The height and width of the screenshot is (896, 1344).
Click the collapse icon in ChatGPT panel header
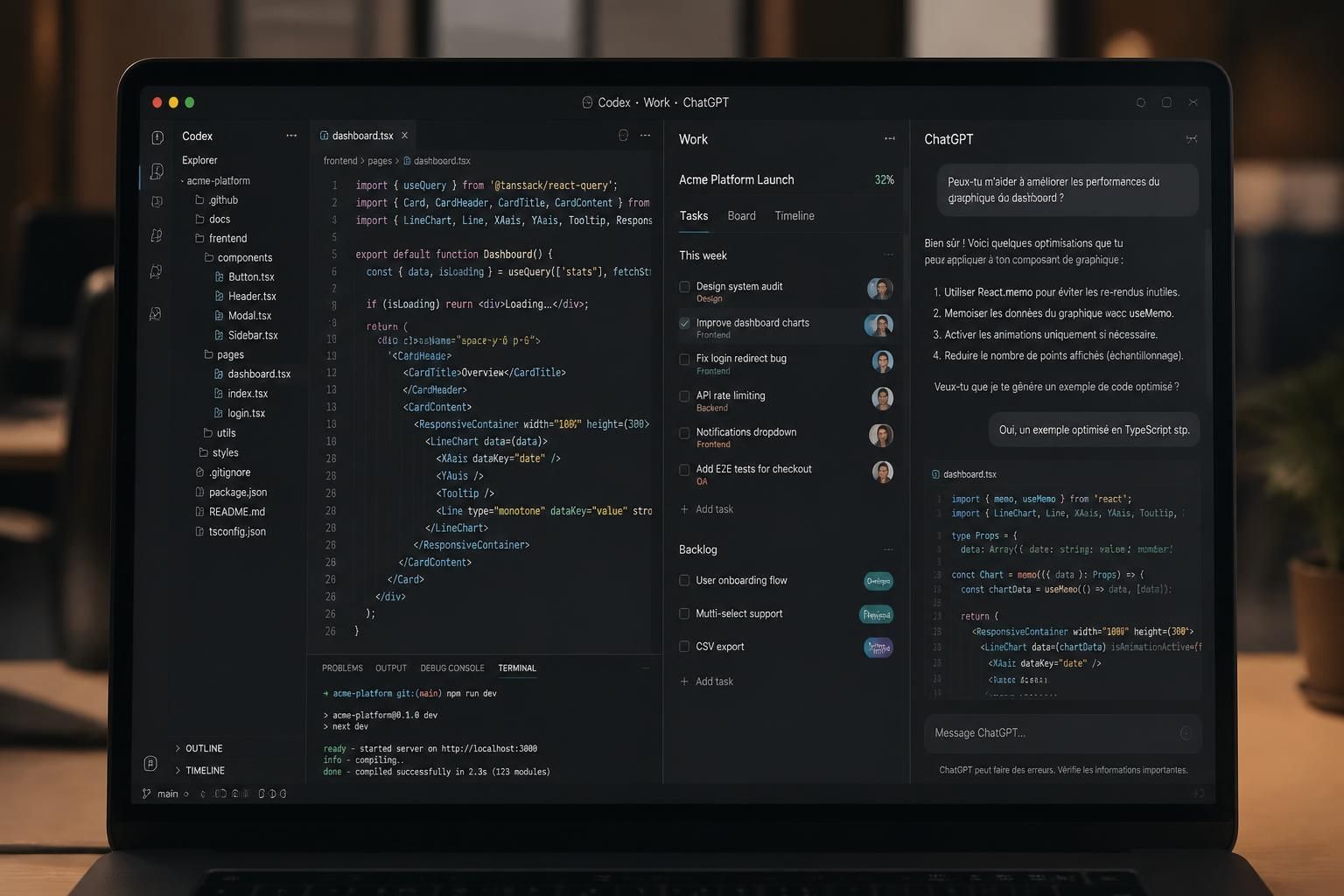[x=1191, y=139]
